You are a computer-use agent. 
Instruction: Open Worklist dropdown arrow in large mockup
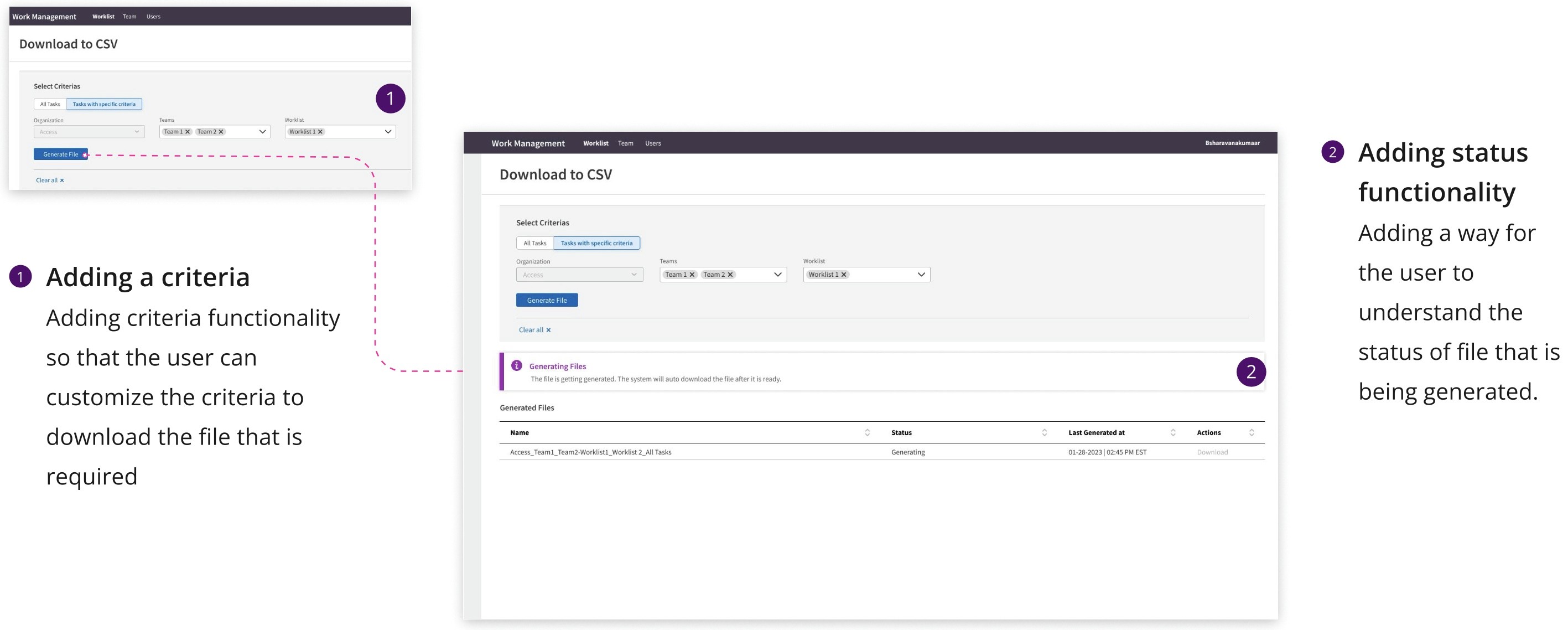pos(921,275)
